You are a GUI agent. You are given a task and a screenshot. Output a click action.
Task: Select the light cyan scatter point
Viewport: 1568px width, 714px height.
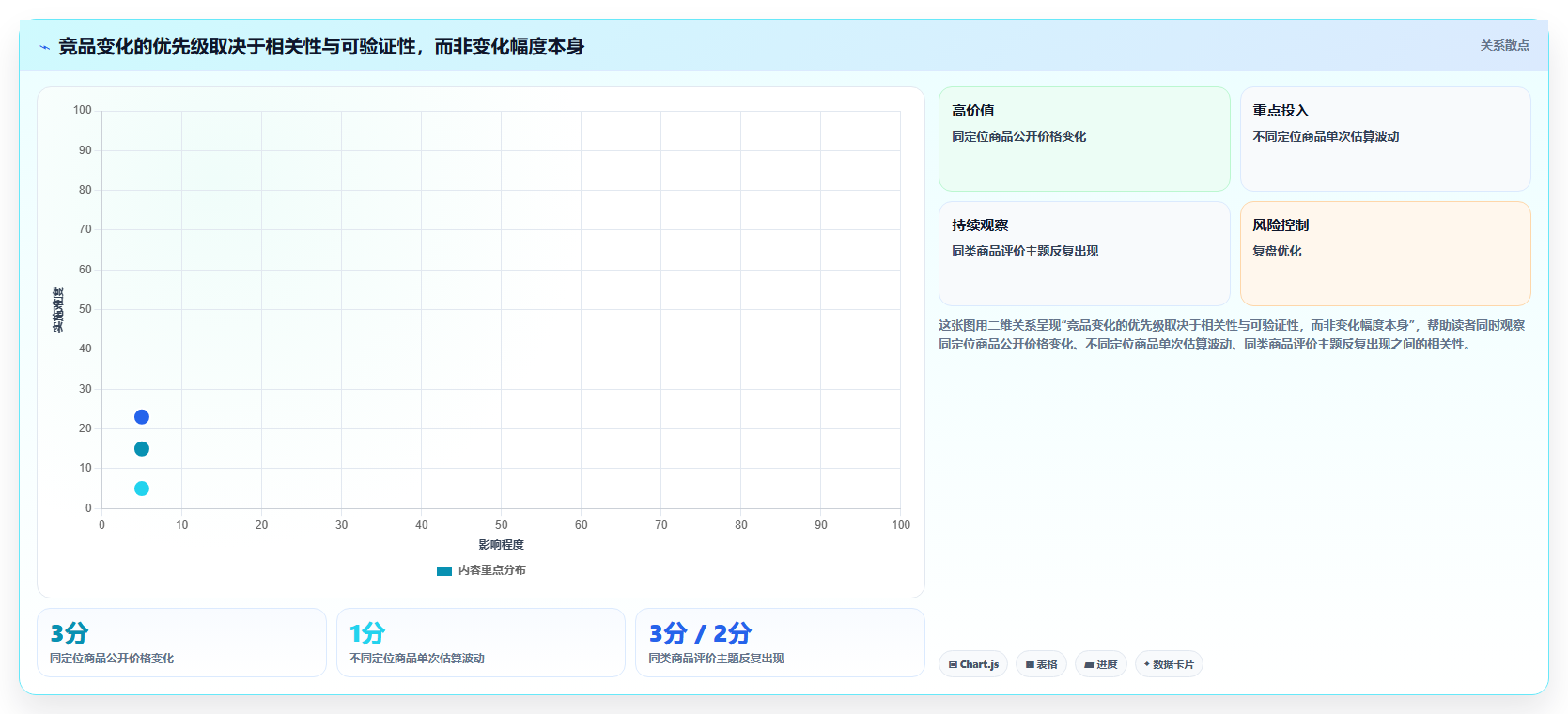point(142,489)
